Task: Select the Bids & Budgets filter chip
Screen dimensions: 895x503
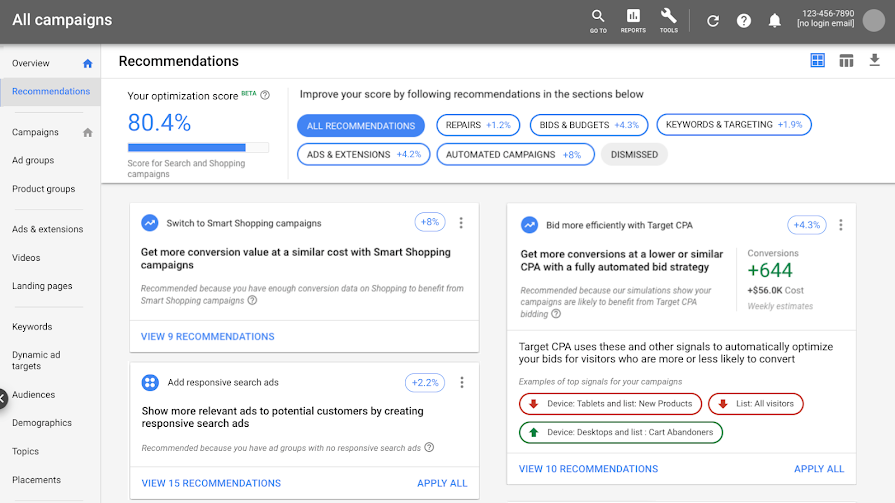Action: tap(589, 125)
